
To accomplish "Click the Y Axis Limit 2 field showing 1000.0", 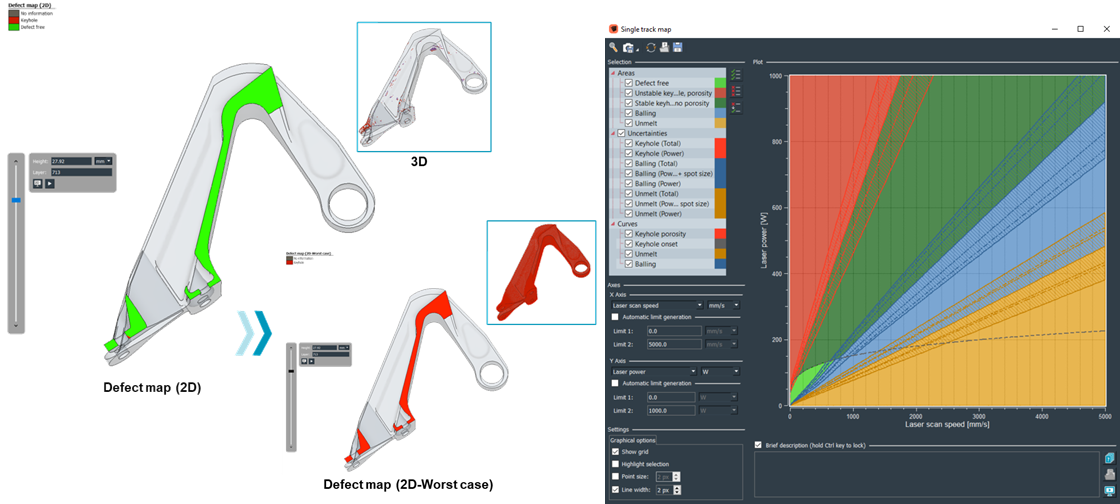I will pos(670,410).
